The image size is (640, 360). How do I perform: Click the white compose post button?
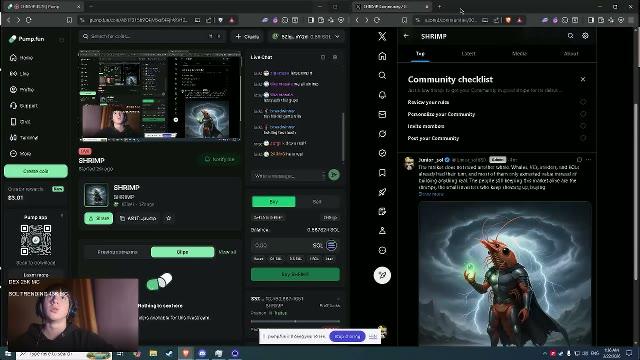point(382,276)
